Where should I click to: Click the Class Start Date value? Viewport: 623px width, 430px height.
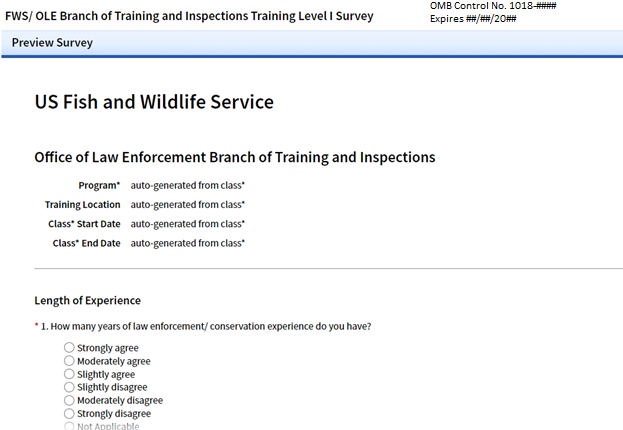point(188,224)
